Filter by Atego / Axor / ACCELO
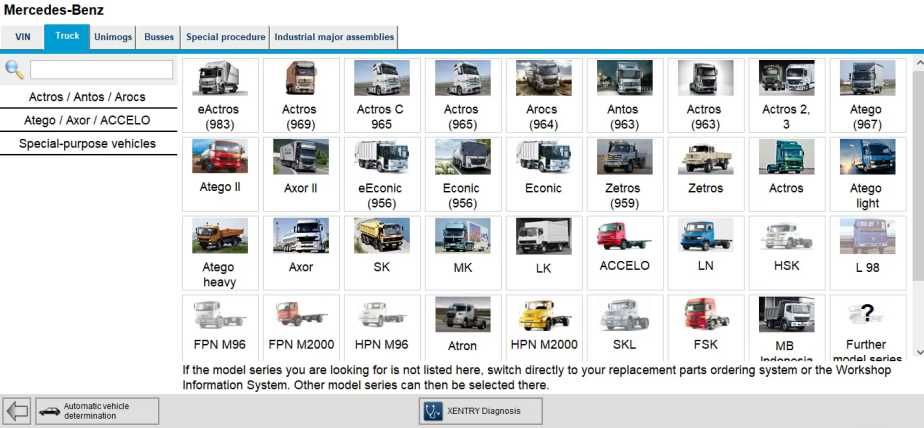924x428 pixels. pyautogui.click(x=88, y=120)
